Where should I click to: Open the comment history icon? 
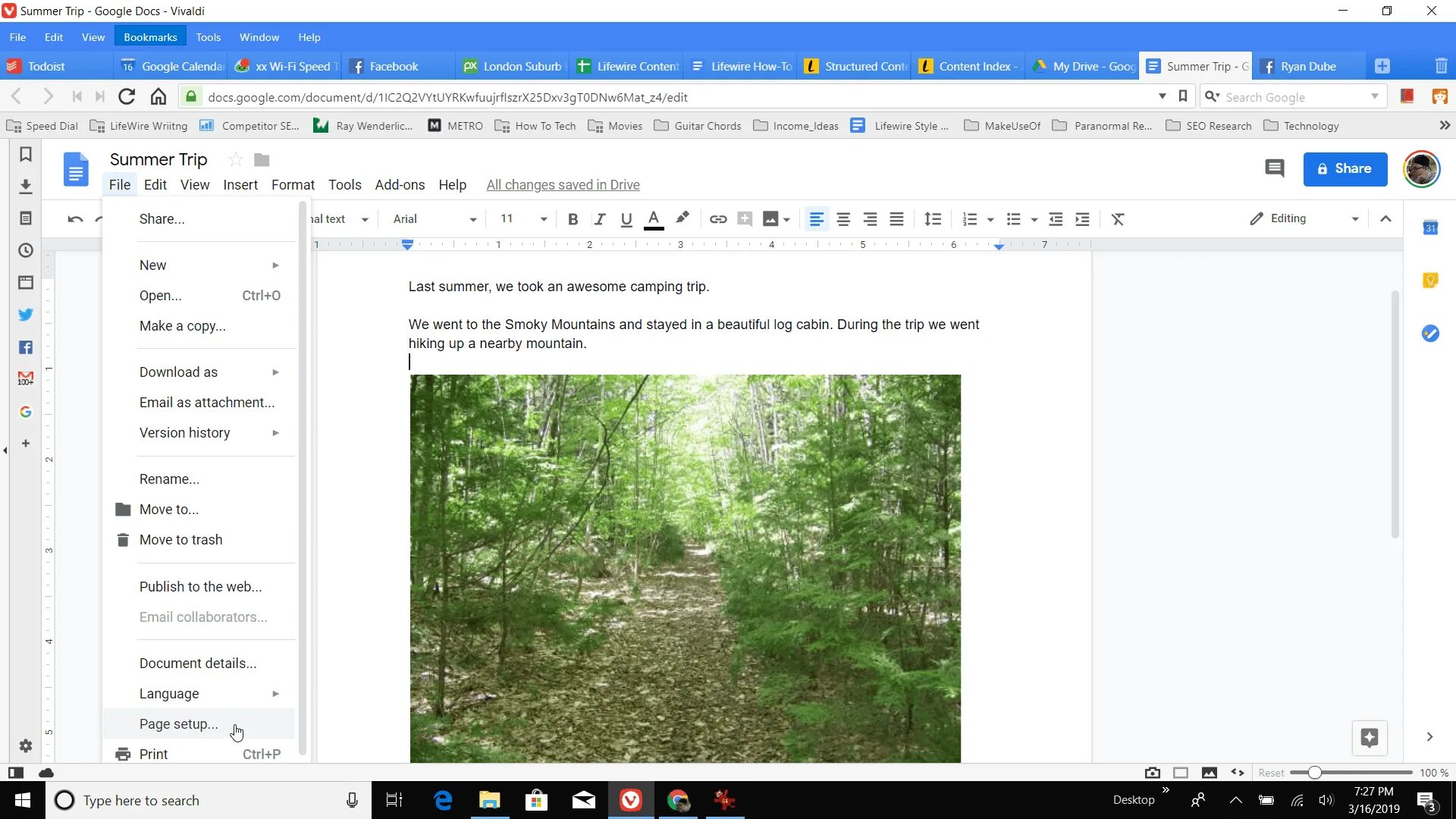coord(1275,168)
